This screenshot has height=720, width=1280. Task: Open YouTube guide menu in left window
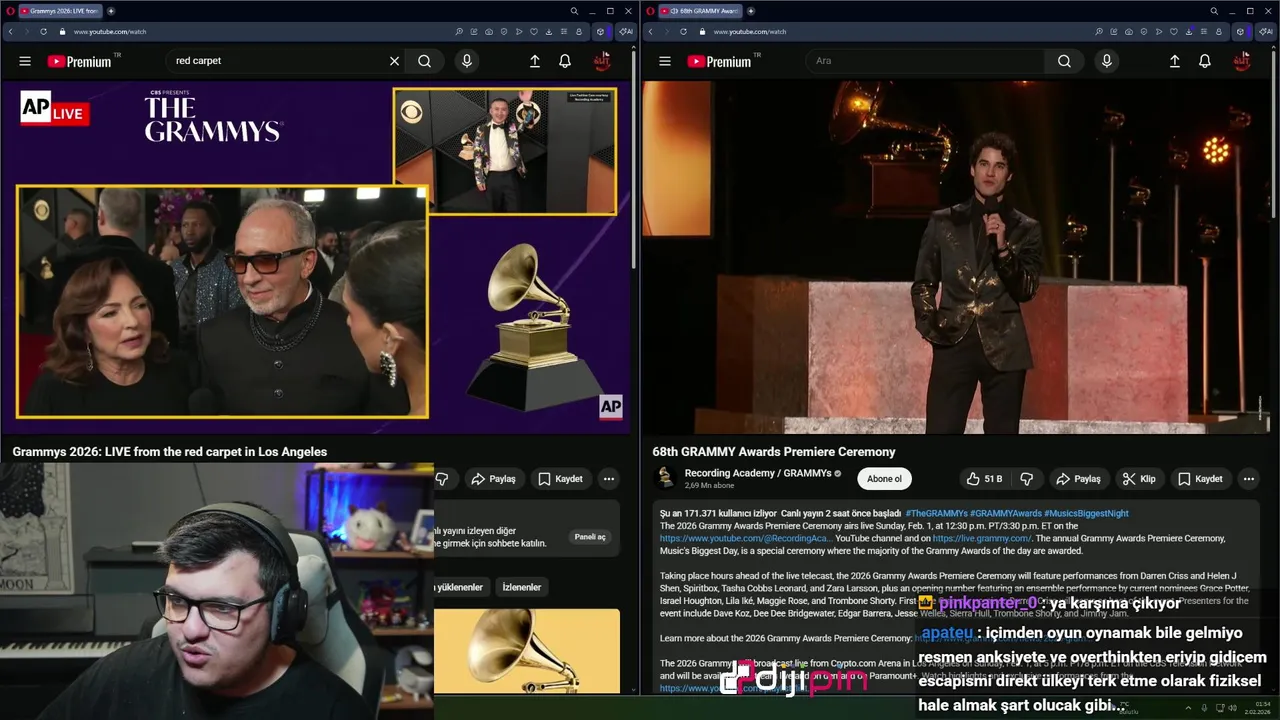(25, 61)
